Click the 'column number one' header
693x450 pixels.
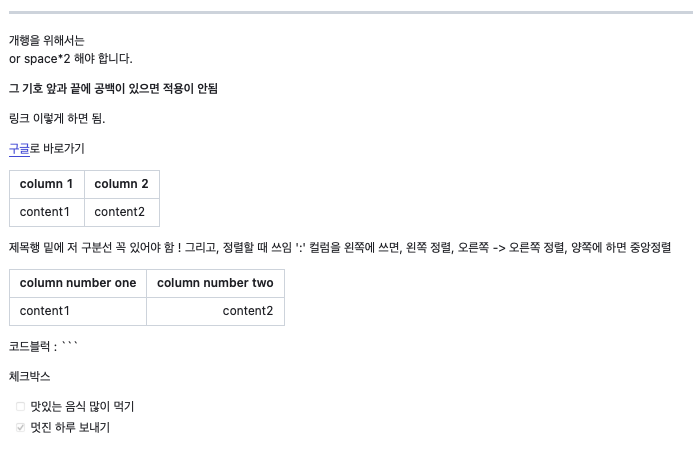tap(78, 283)
